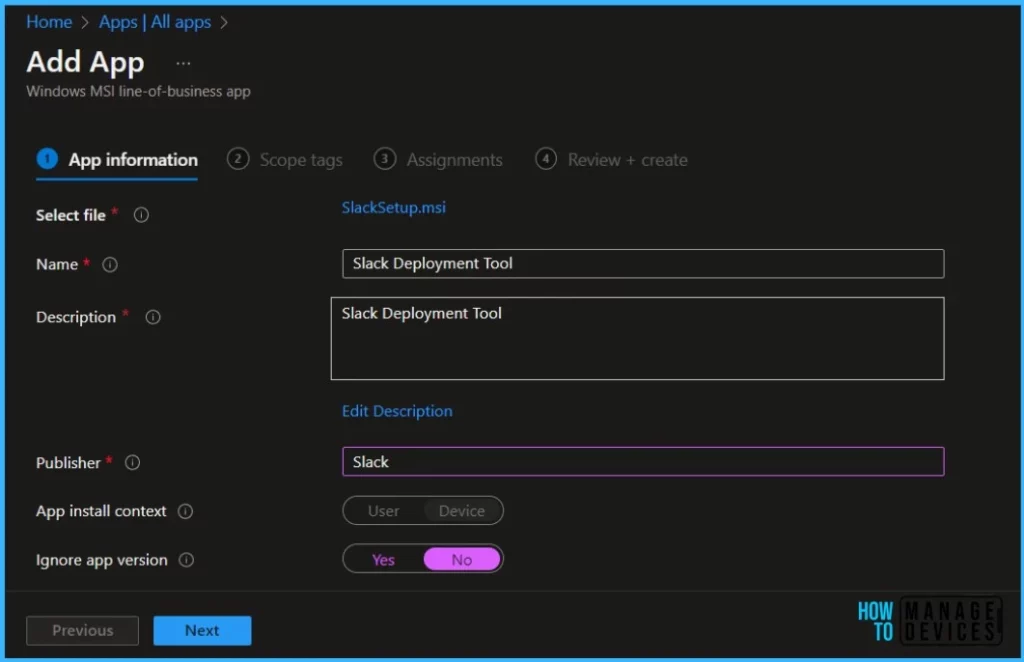Set Ignore app version to No

[x=462, y=560]
